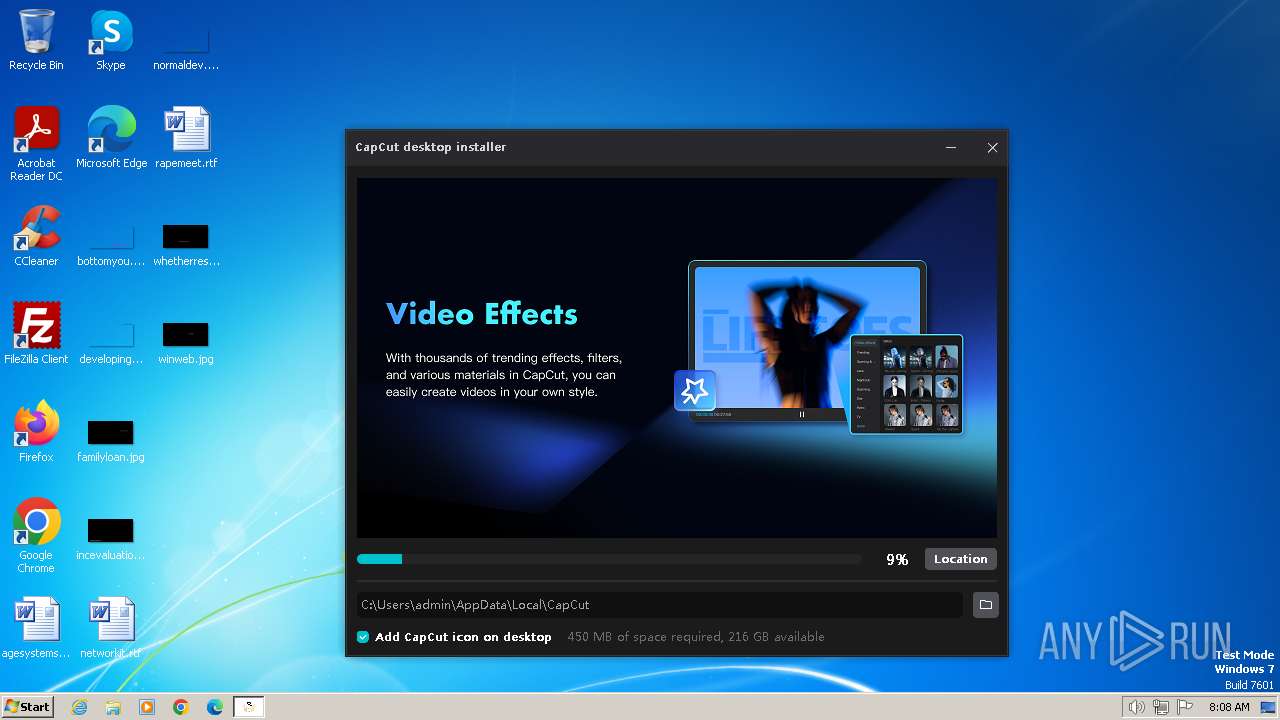Image resolution: width=1280 pixels, height=720 pixels.
Task: Click the Show desktop button
Action: (1269, 707)
